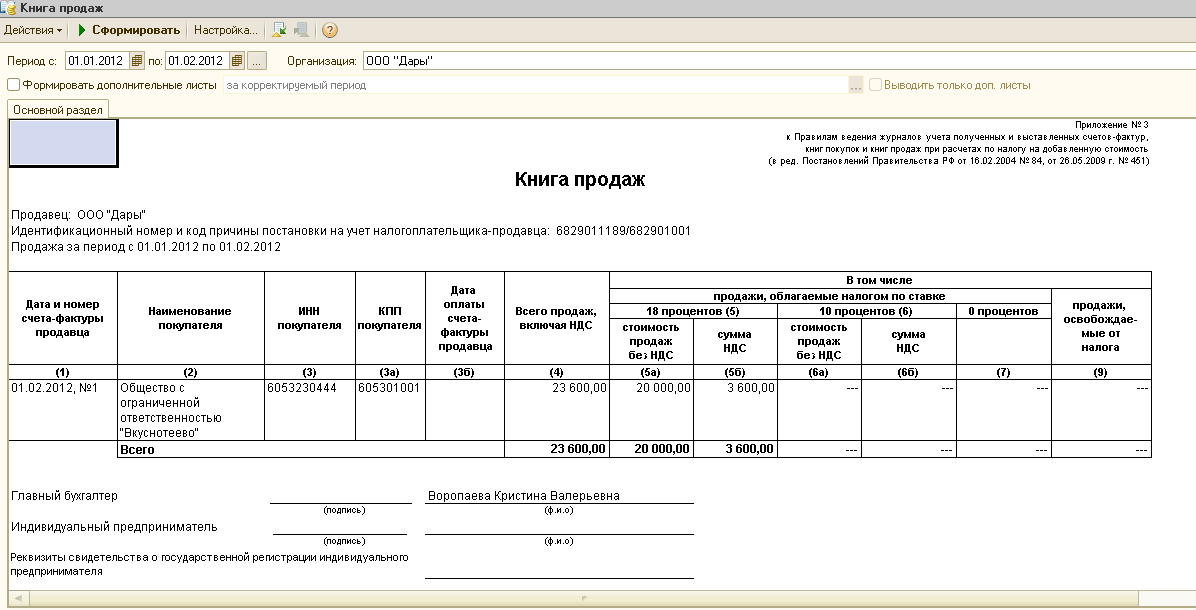Click the restore settings icon in toolbar
Viewport: 1196px width, 610px height.
click(279, 30)
